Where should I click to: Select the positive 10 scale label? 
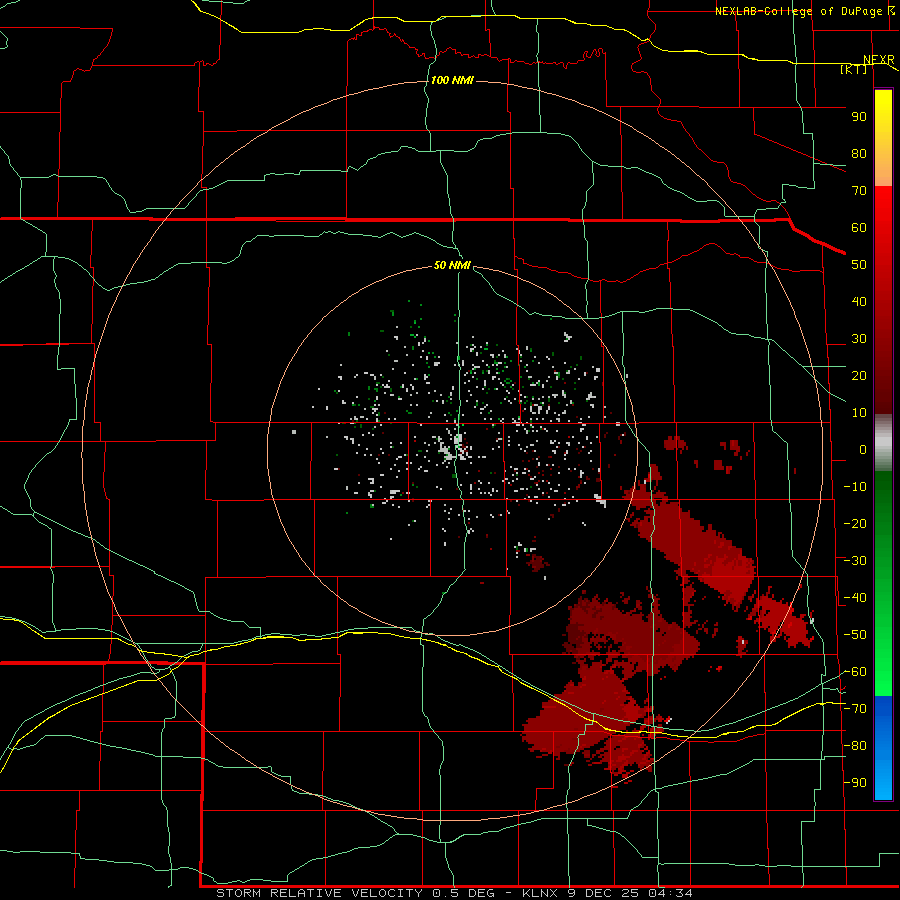[x=859, y=413]
